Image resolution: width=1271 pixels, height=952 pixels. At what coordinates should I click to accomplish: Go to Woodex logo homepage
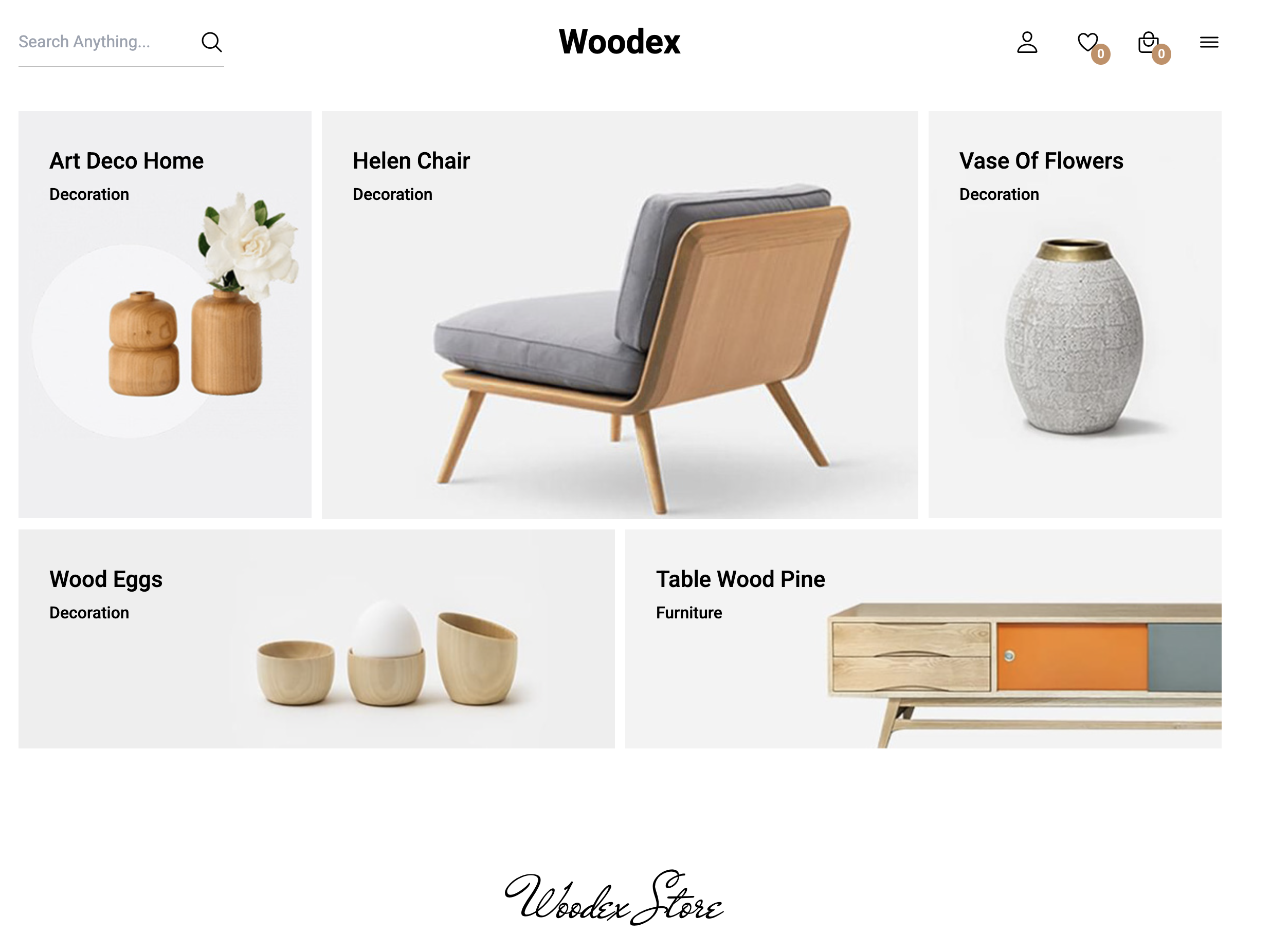(x=620, y=42)
